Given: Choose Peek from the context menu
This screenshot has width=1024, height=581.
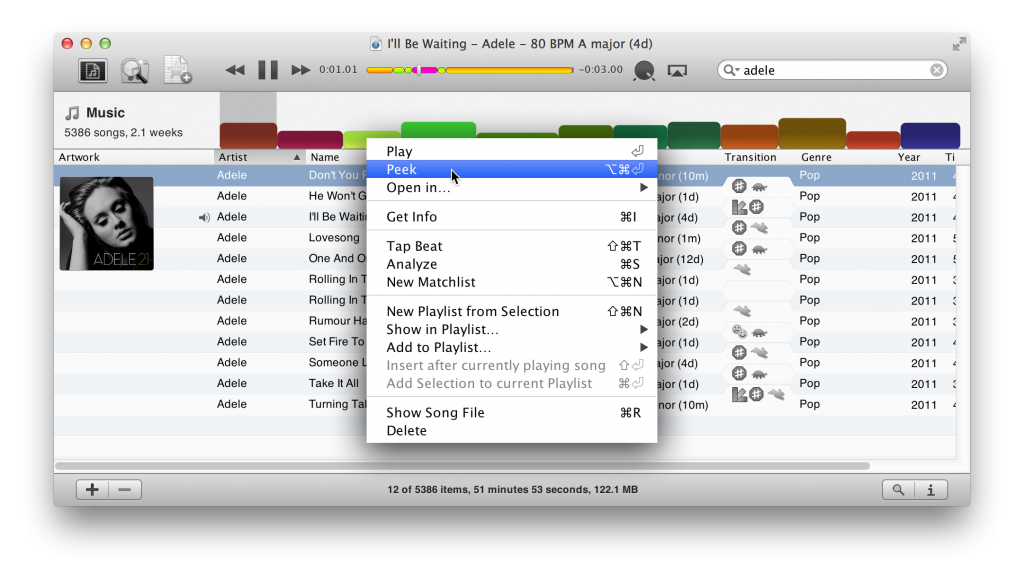Looking at the screenshot, I should click(x=404, y=169).
